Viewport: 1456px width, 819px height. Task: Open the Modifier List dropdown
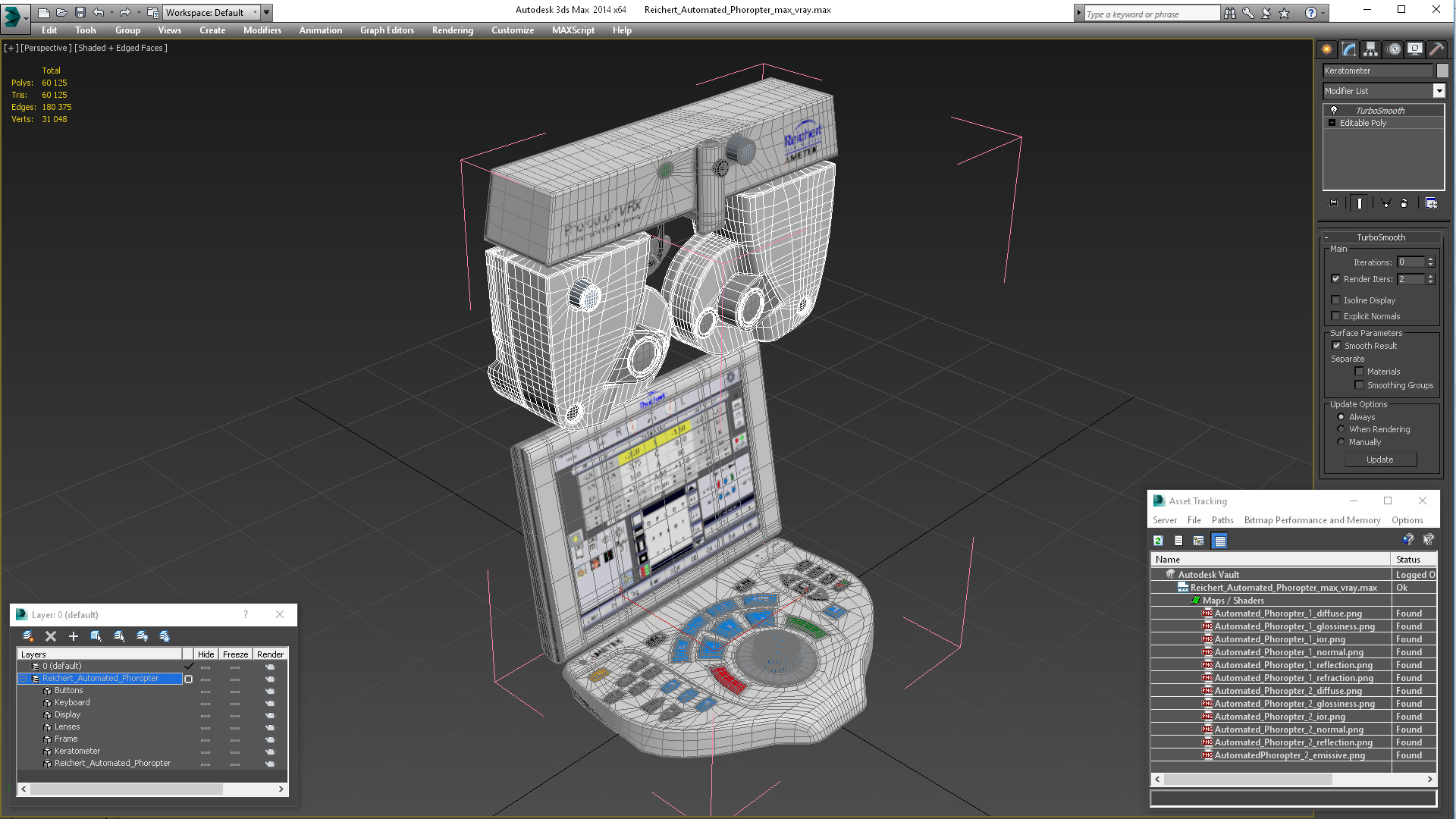(1439, 91)
